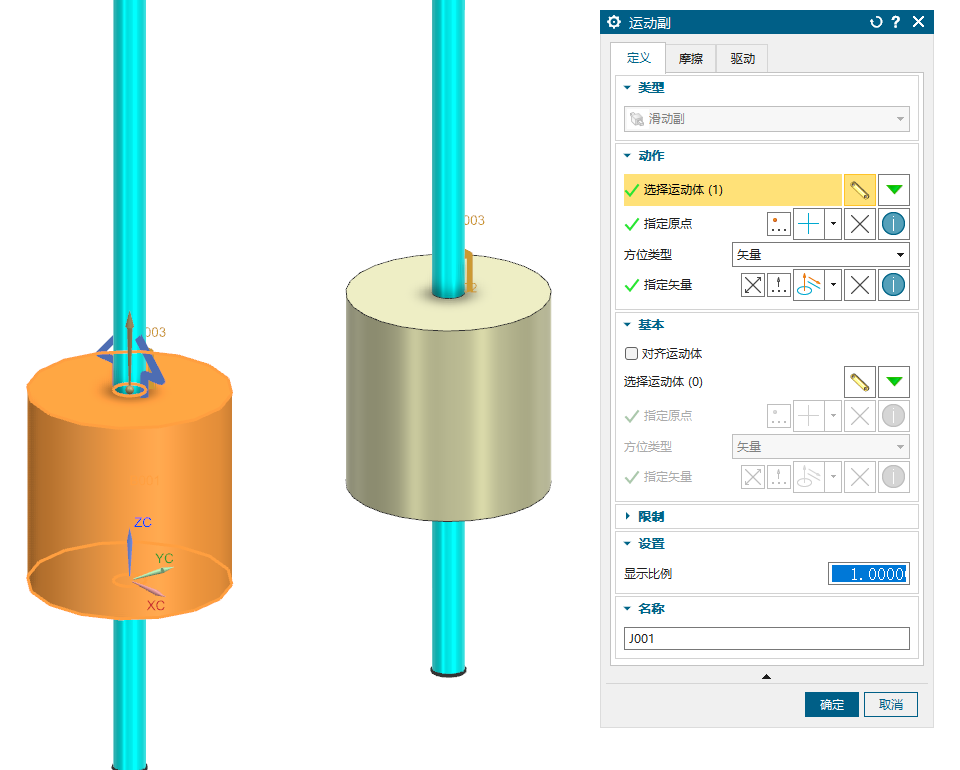Enable the 对齐运动体 checkbox
960x770 pixels.
(631, 353)
